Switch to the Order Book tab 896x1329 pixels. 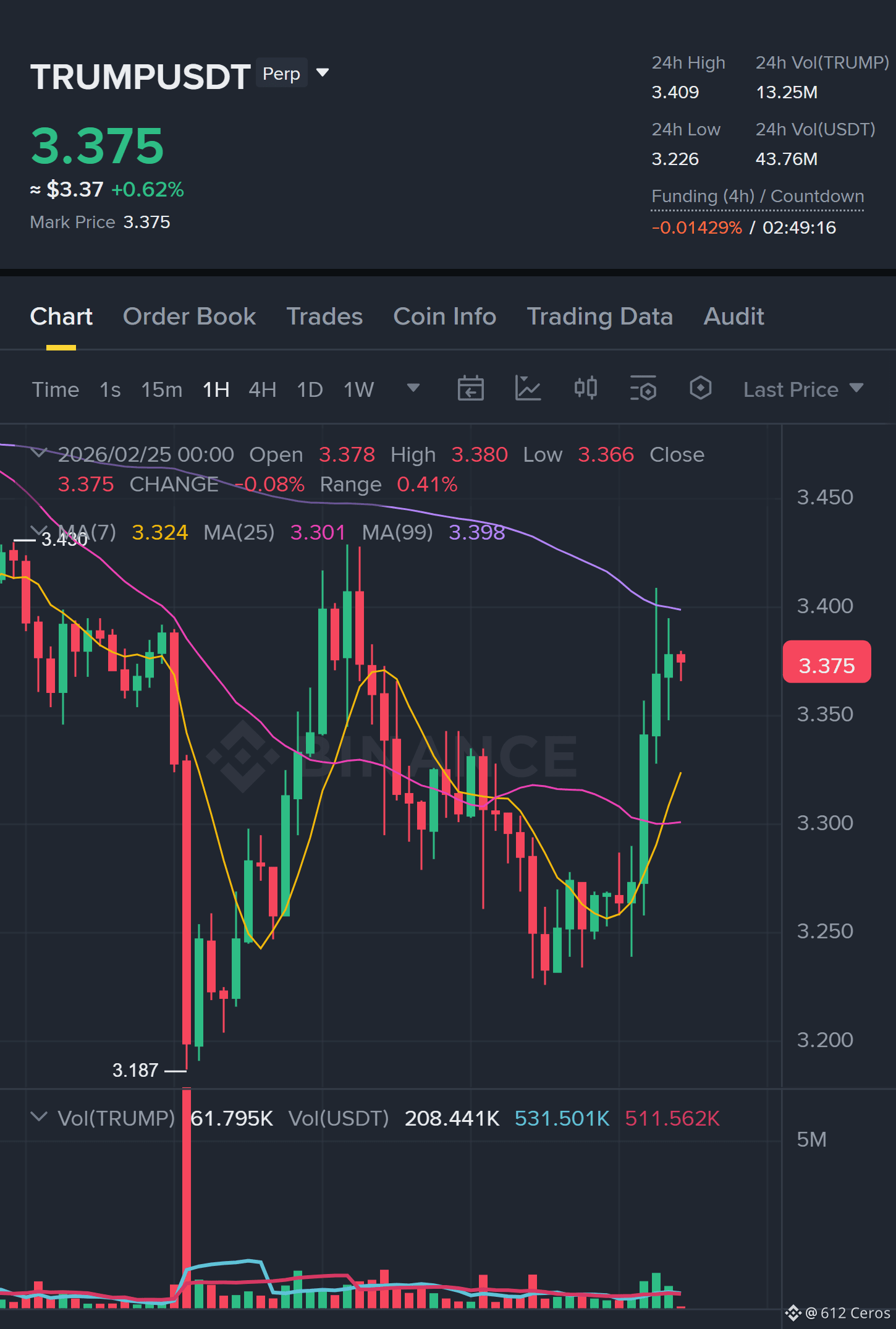[189, 316]
